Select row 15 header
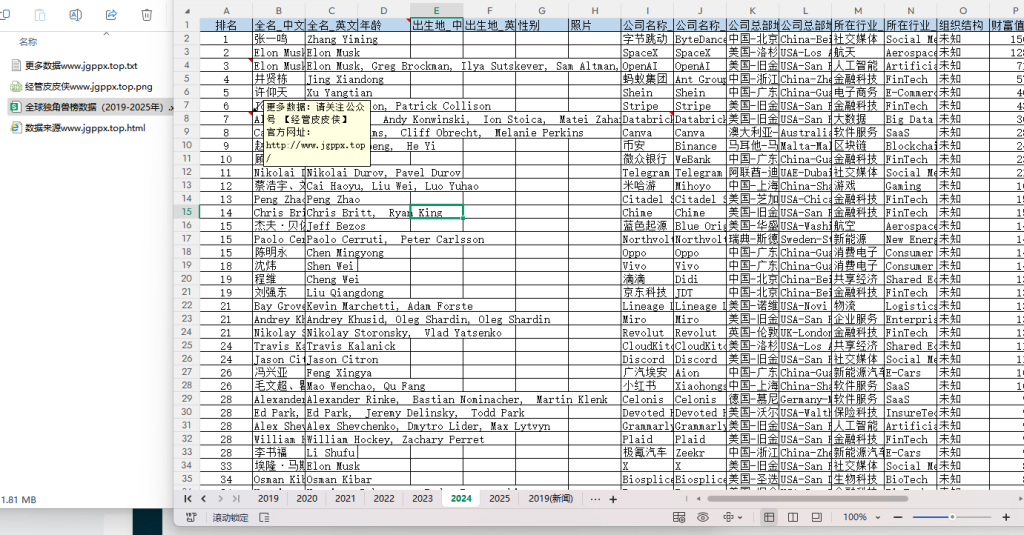The height and width of the screenshot is (535, 1024). [187, 212]
